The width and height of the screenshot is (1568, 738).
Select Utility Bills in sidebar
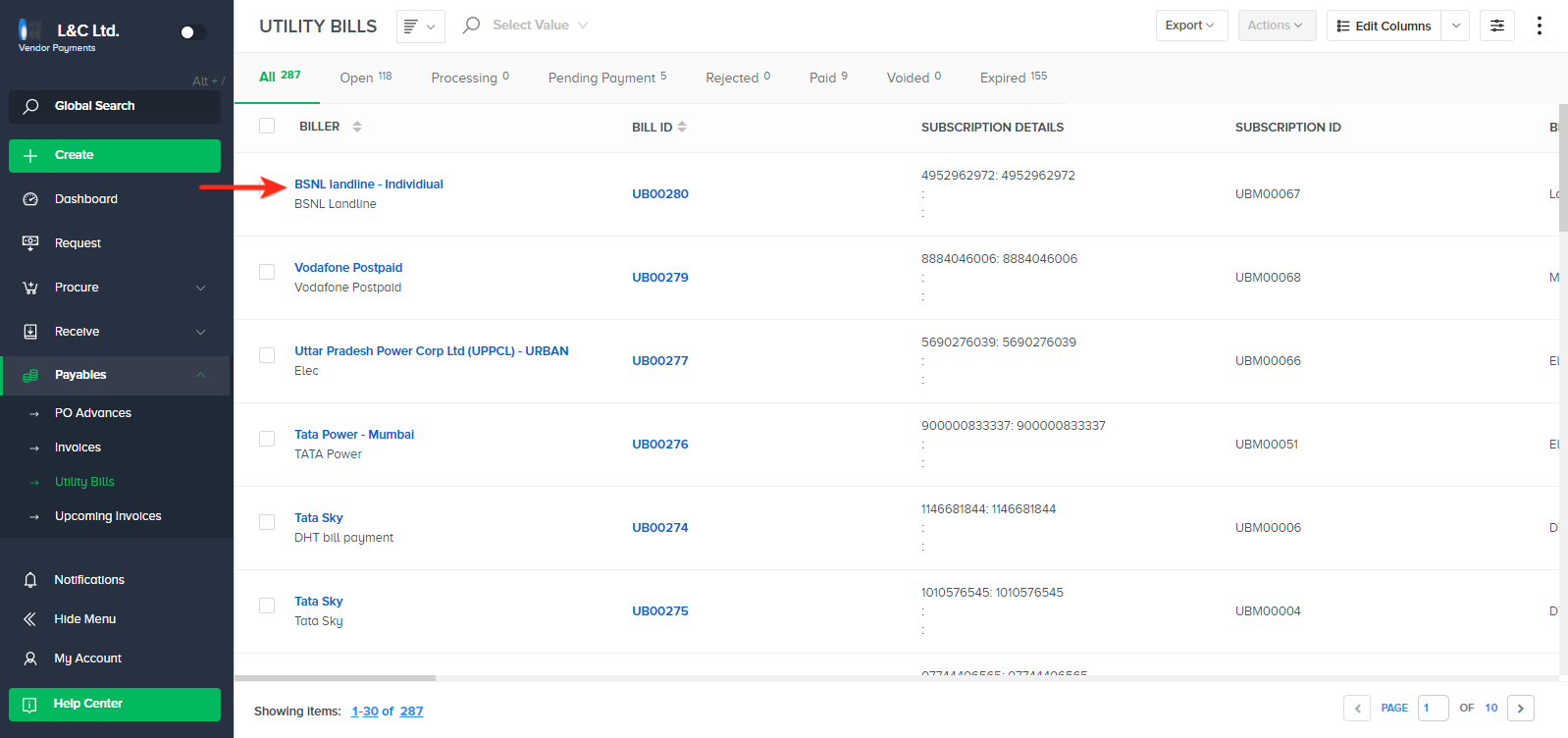coord(84,482)
